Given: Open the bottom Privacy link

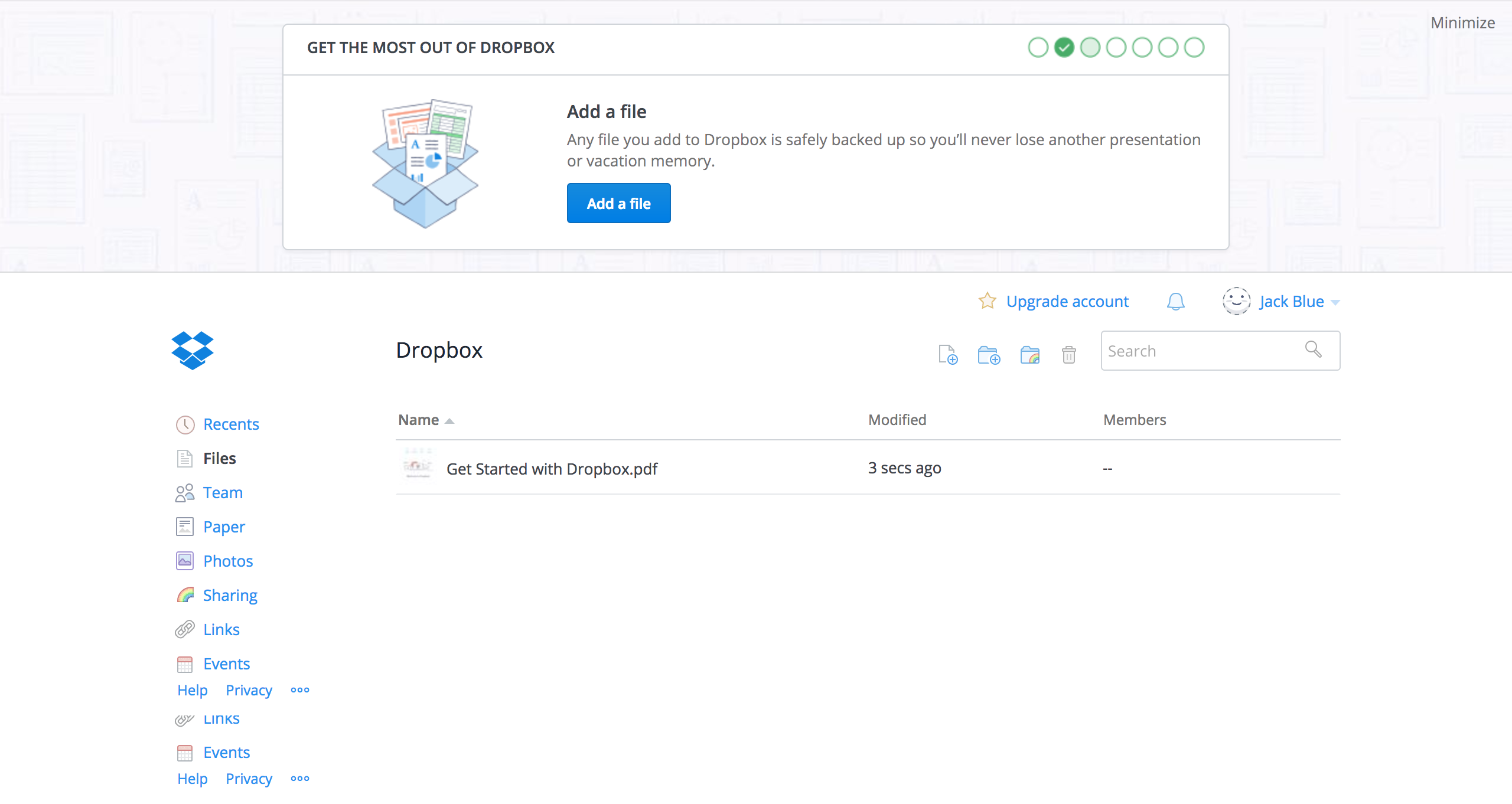Looking at the screenshot, I should pyautogui.click(x=249, y=779).
